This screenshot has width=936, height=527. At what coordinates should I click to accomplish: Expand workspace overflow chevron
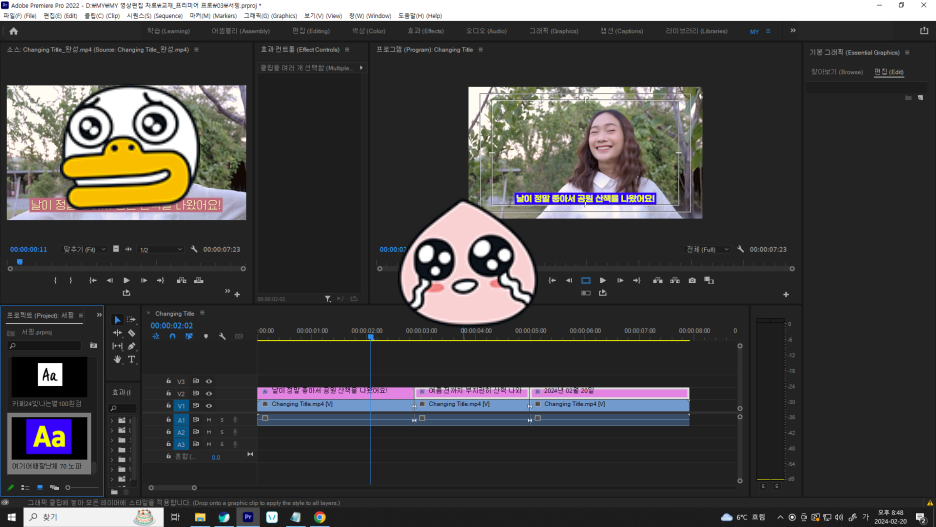coord(793,30)
